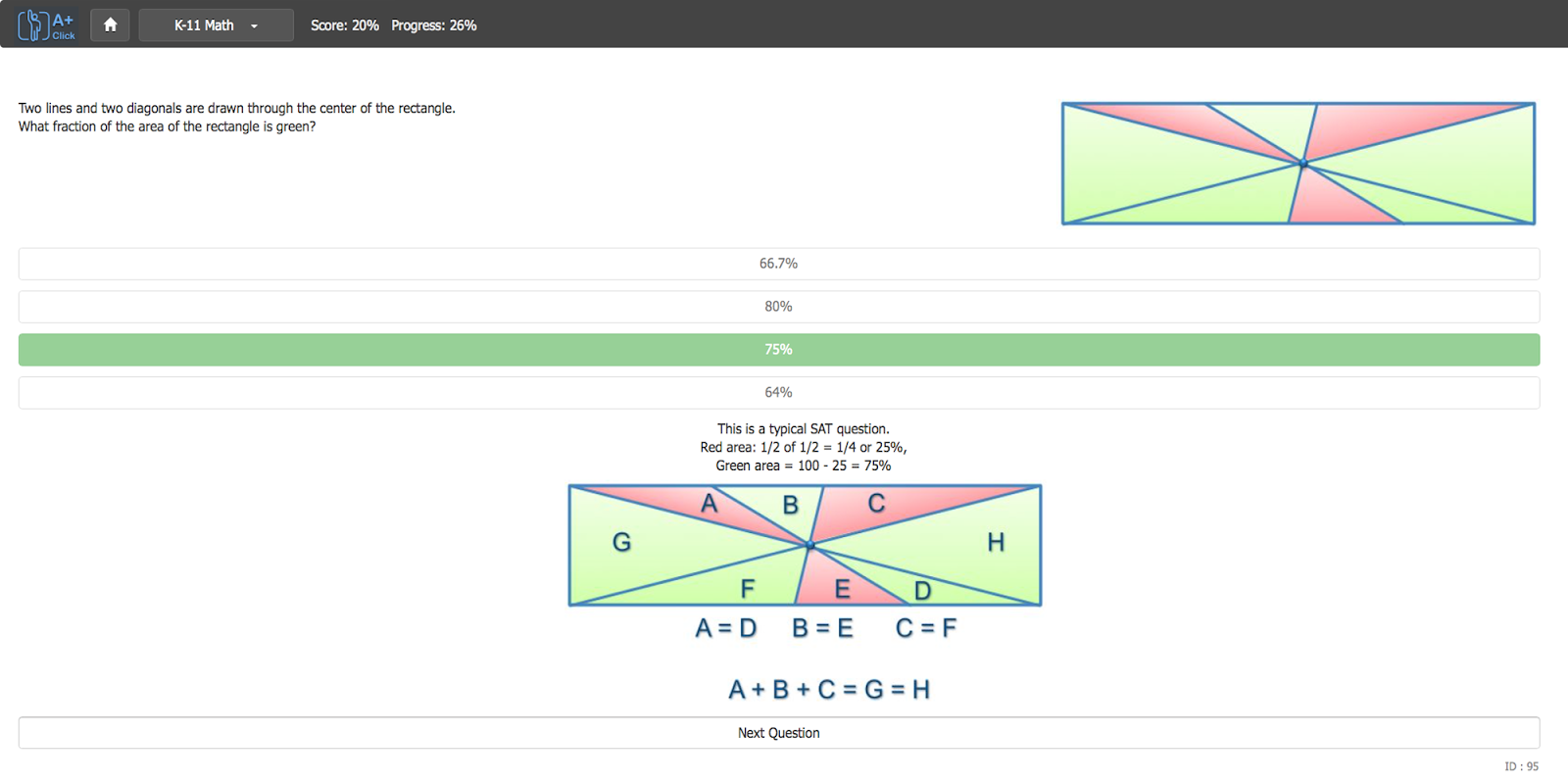Viewport: 1568px width, 784px height.
Task: Choose the 80% answer option
Action: (778, 307)
